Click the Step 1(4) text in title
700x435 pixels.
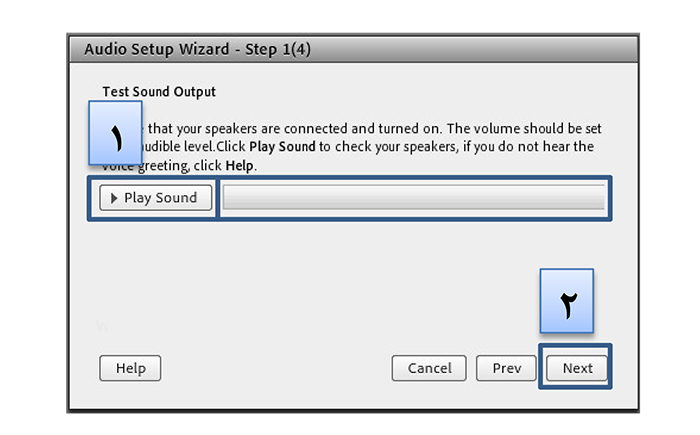278,49
